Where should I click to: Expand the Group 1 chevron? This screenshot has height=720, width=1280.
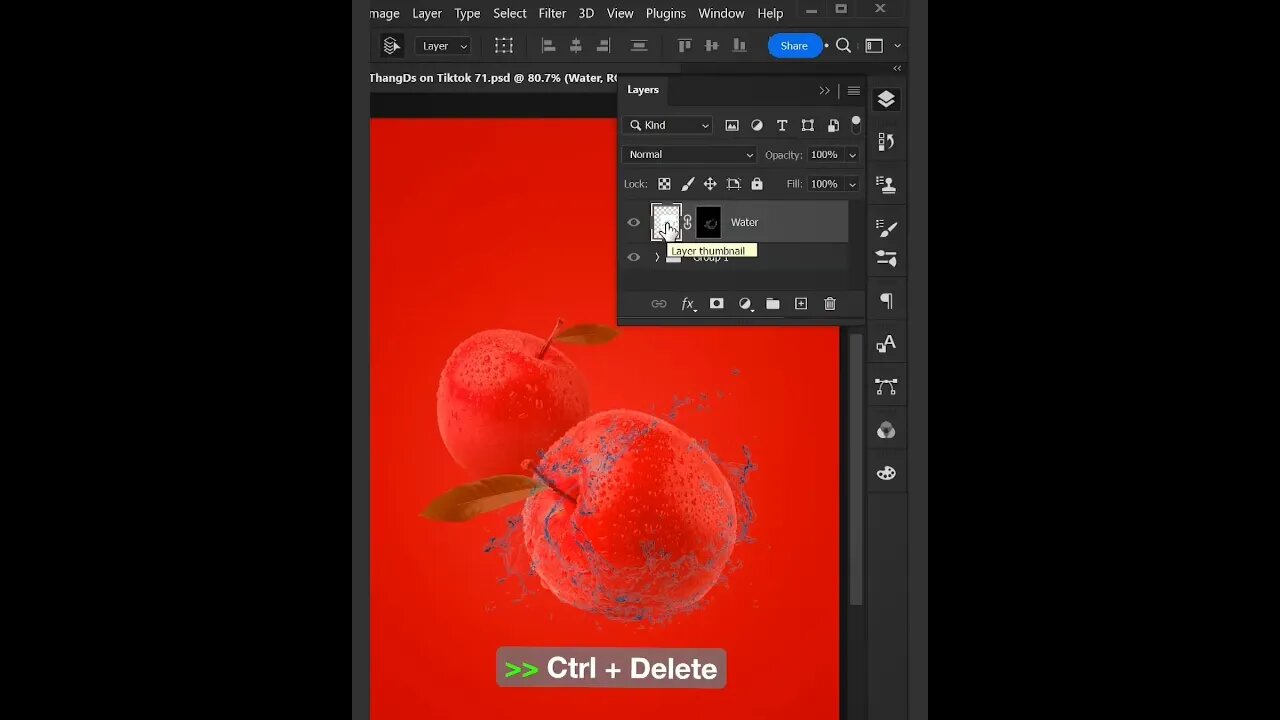click(657, 257)
